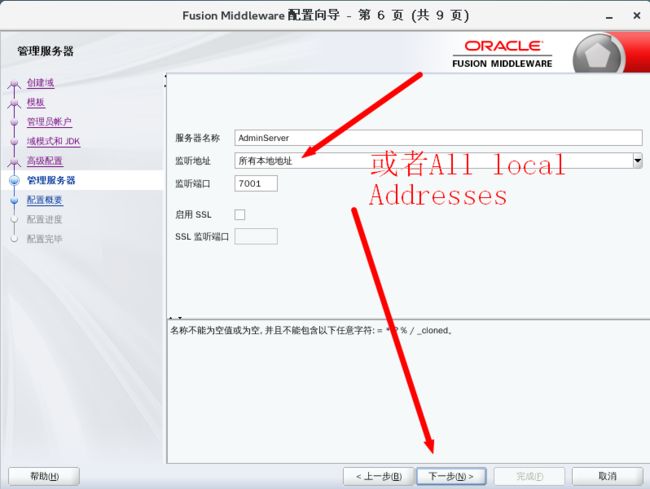Click the 域模式和 JDK step node icon
The height and width of the screenshot is (489, 650).
15,142
